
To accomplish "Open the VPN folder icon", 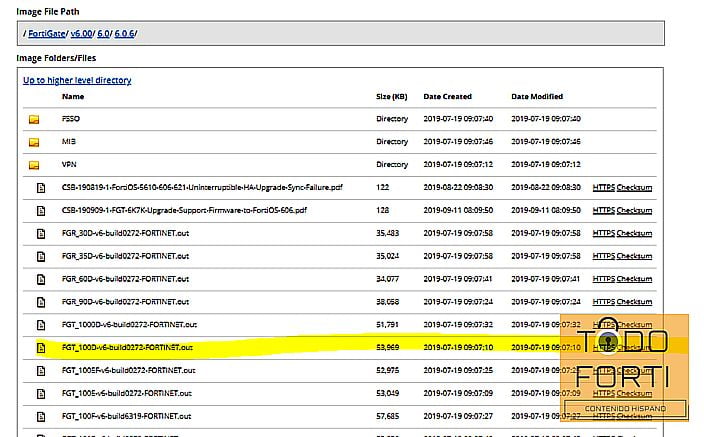I will pyautogui.click(x=34, y=165).
